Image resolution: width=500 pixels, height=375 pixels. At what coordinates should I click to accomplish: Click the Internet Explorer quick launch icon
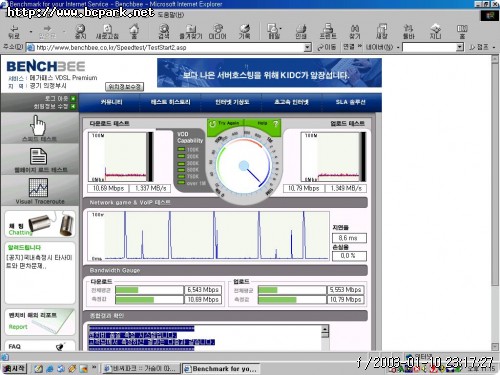[50, 369]
